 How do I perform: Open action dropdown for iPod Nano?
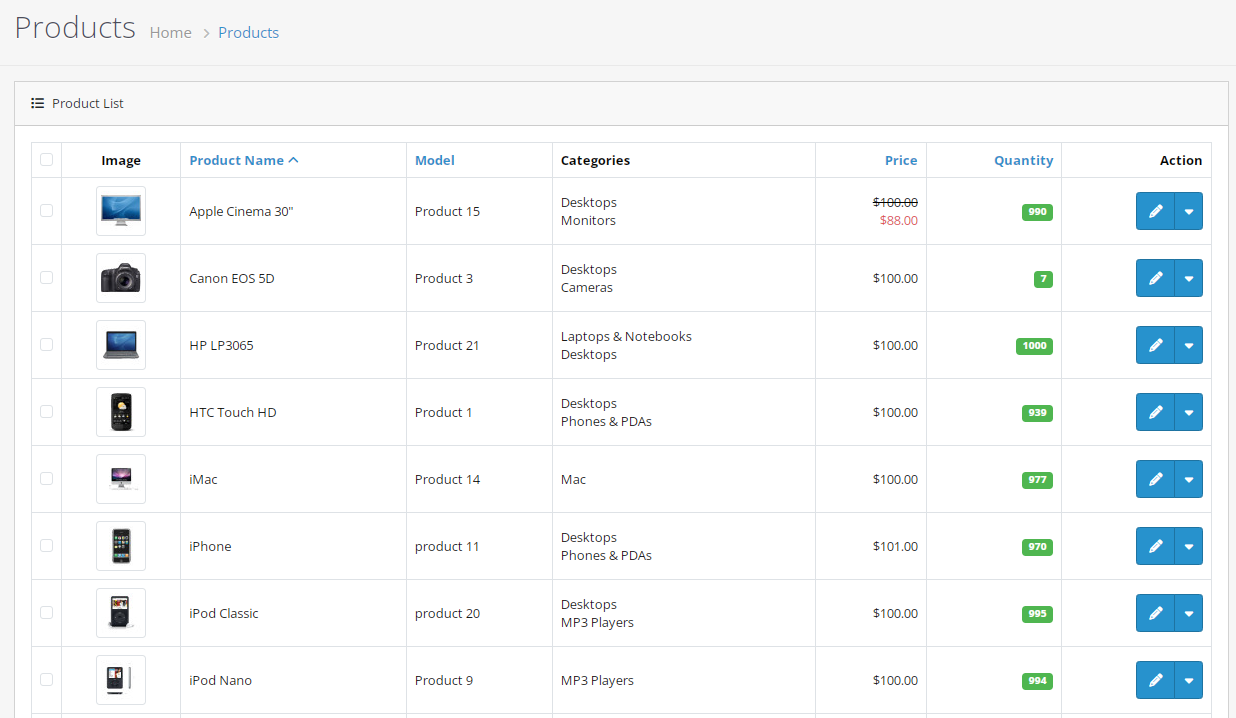(x=1189, y=680)
